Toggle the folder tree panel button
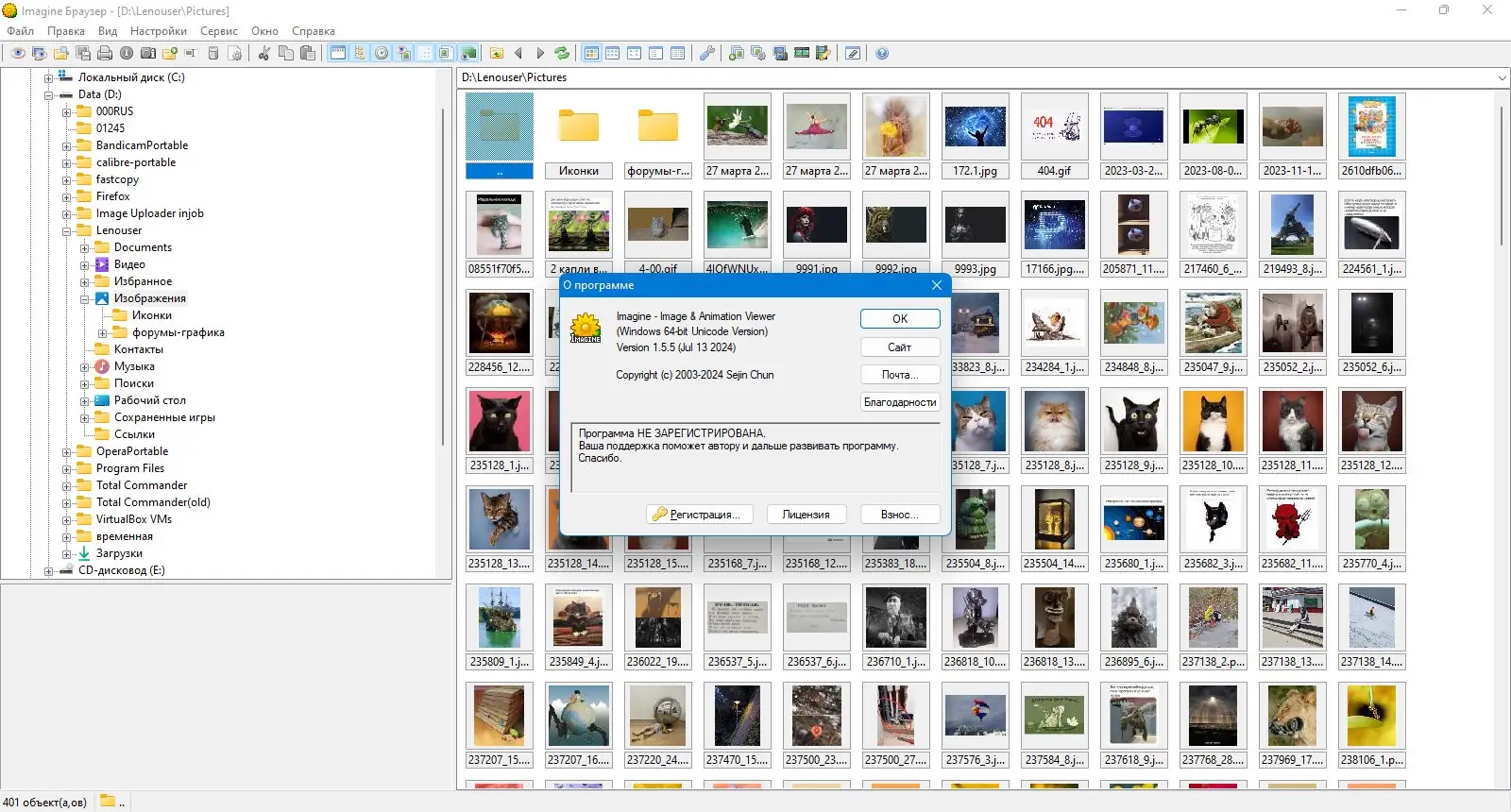1511x812 pixels. (360, 53)
